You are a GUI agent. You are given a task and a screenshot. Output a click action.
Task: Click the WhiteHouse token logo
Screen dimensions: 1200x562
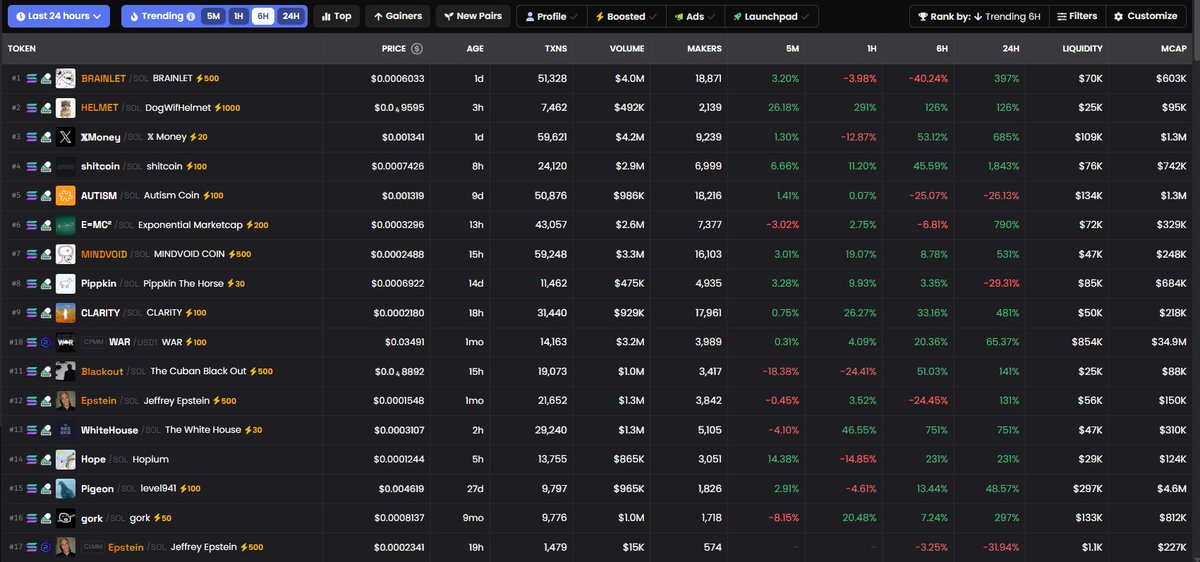[66, 430]
